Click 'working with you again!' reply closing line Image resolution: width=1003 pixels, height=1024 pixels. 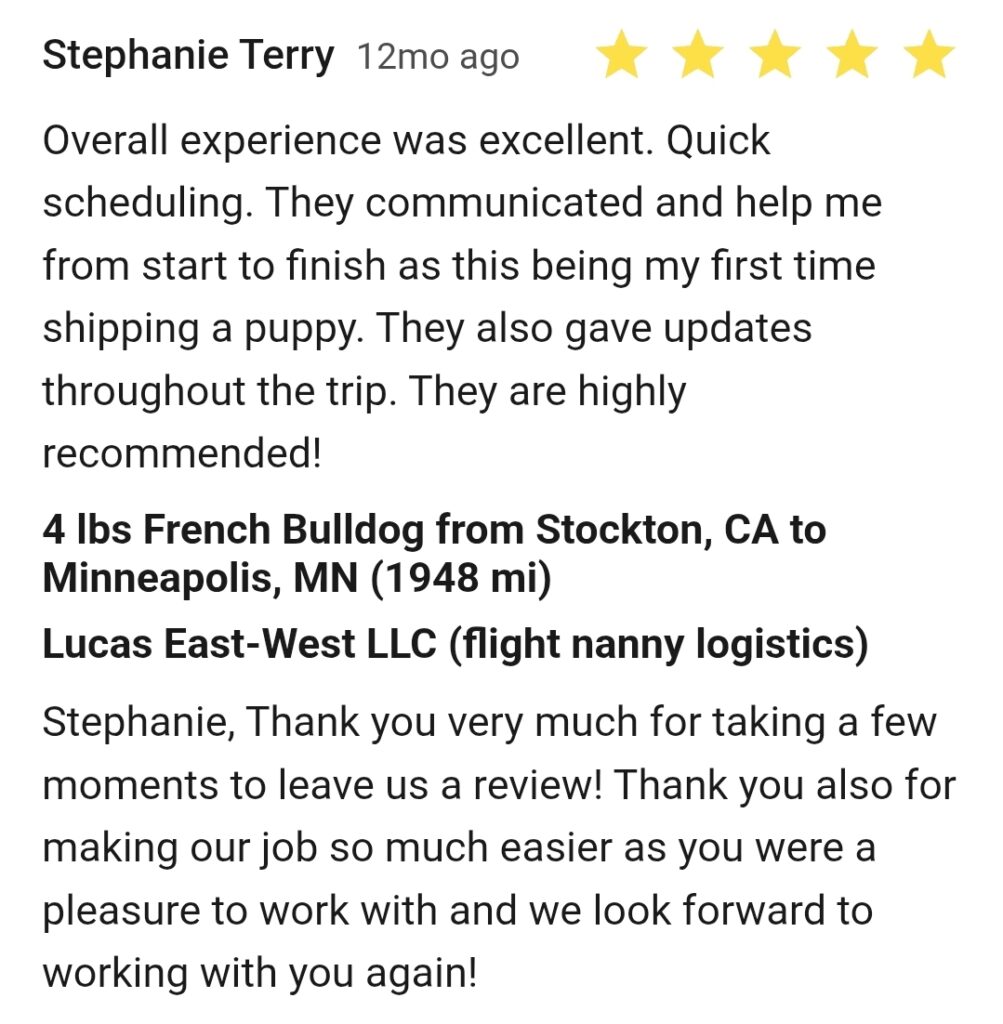point(260,974)
